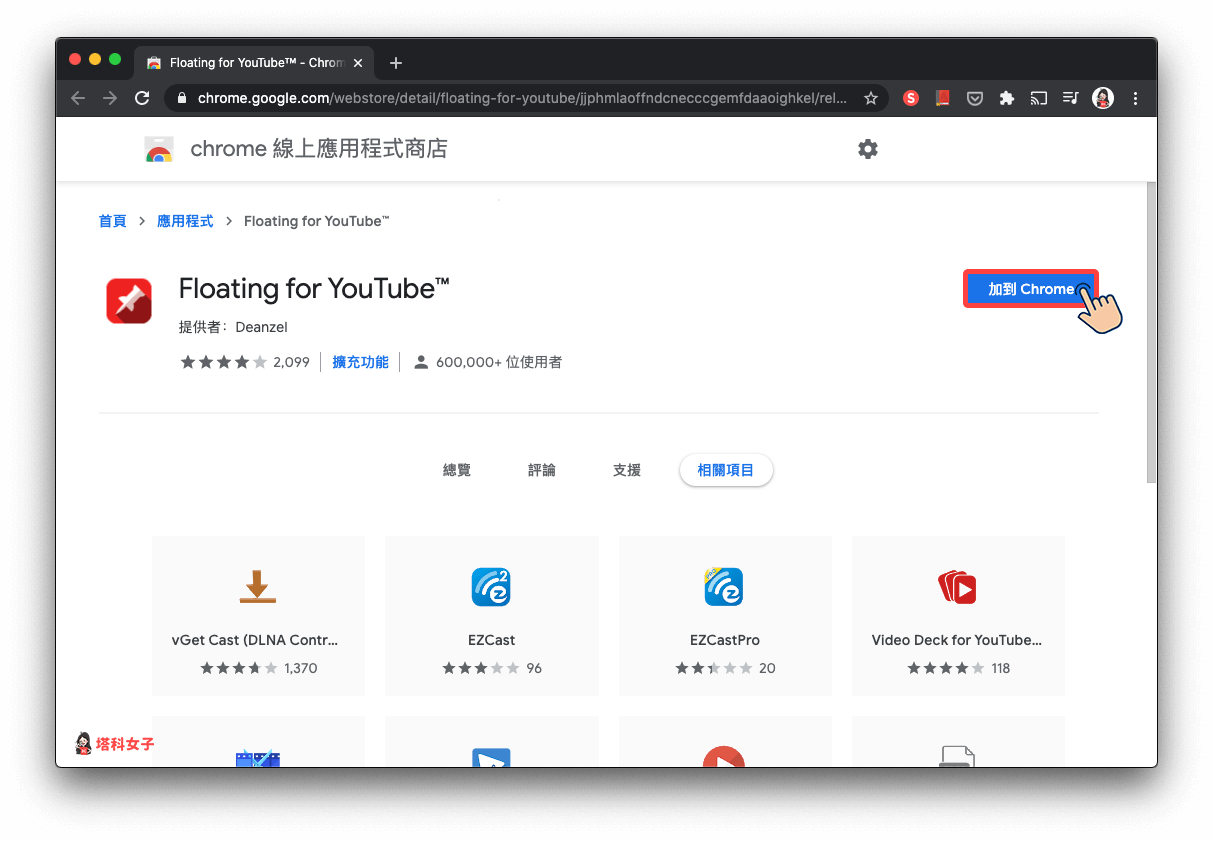Open the 支援 tab
Image resolution: width=1213 pixels, height=841 pixels.
pos(626,470)
